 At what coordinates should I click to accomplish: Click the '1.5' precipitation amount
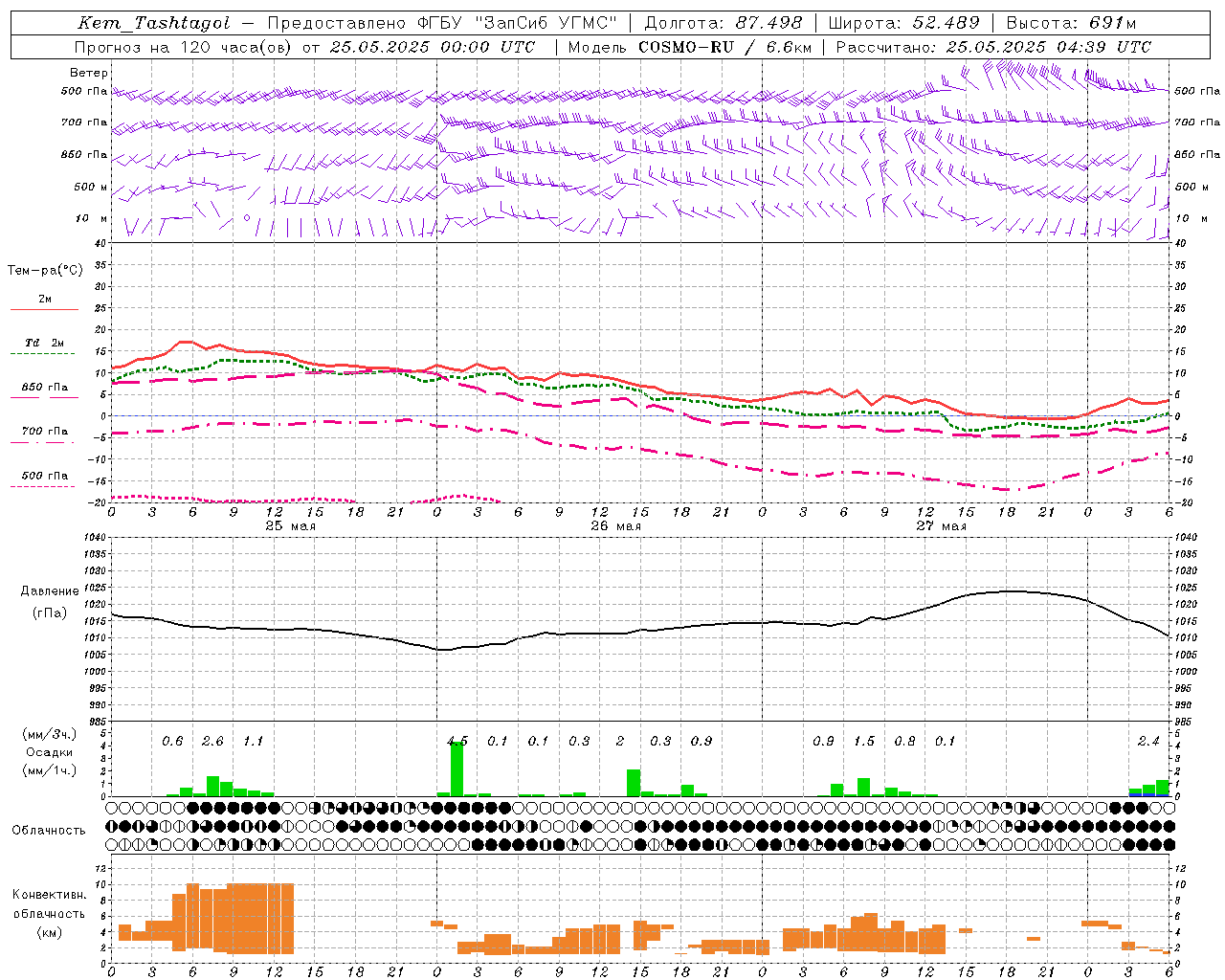(x=864, y=742)
